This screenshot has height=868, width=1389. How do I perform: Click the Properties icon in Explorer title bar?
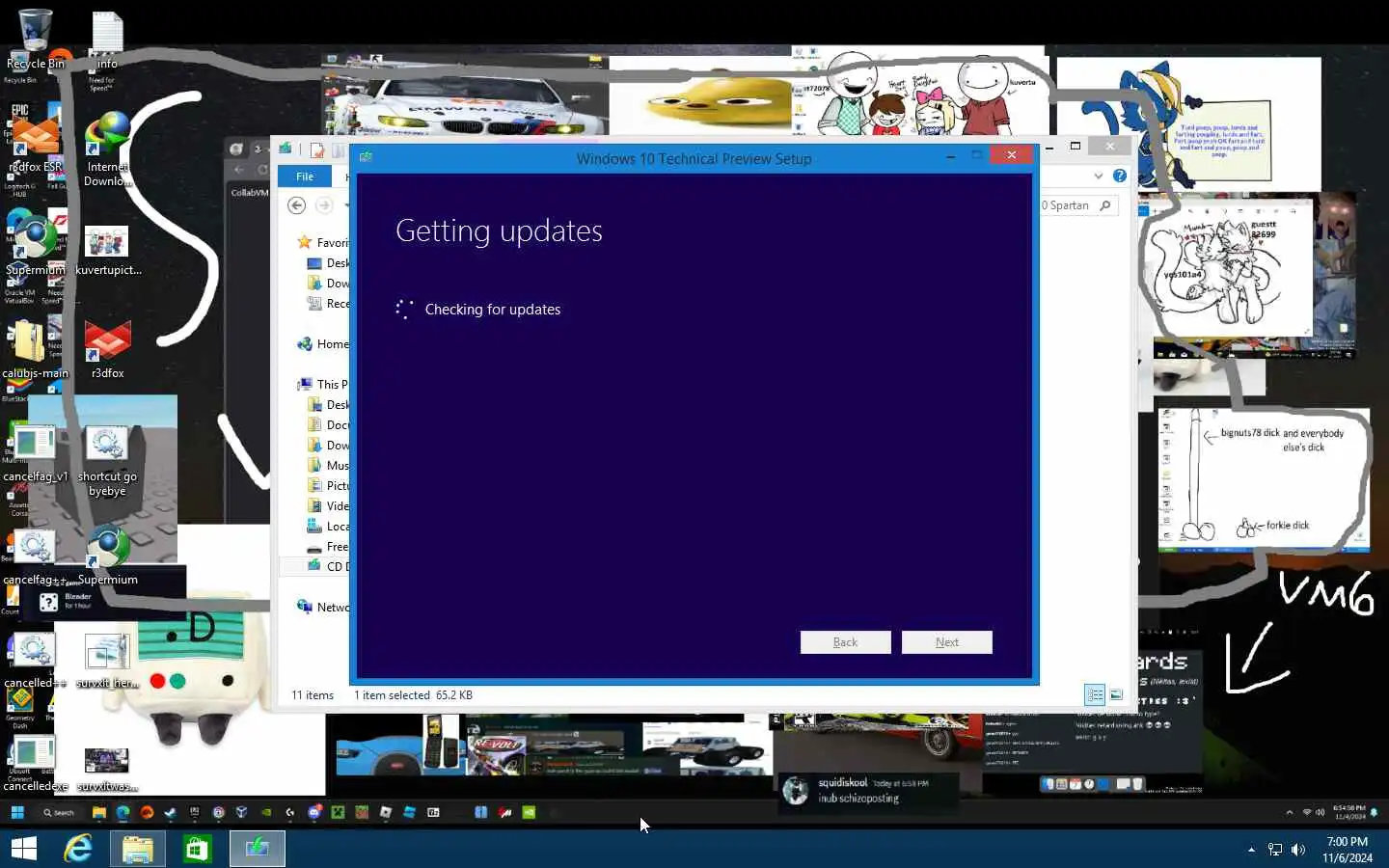317,149
